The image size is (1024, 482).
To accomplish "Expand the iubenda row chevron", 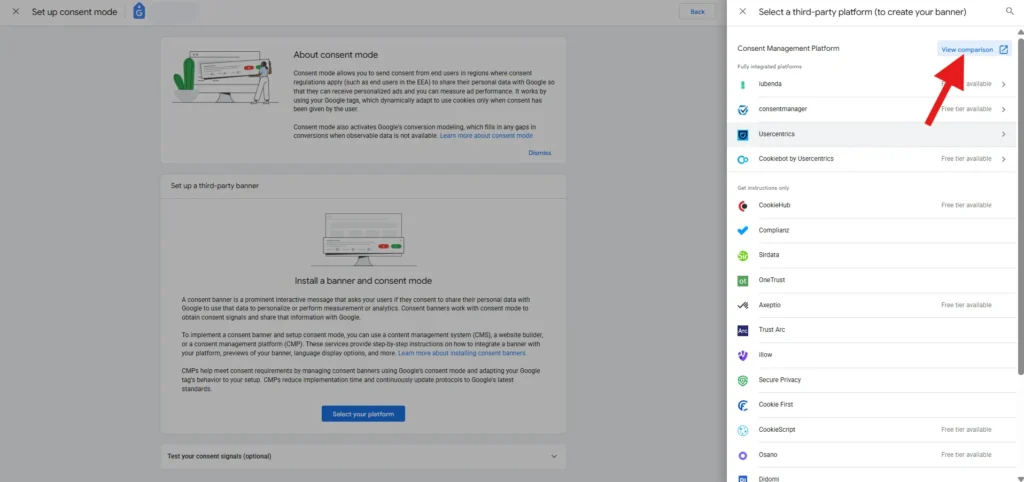I will click(1004, 84).
